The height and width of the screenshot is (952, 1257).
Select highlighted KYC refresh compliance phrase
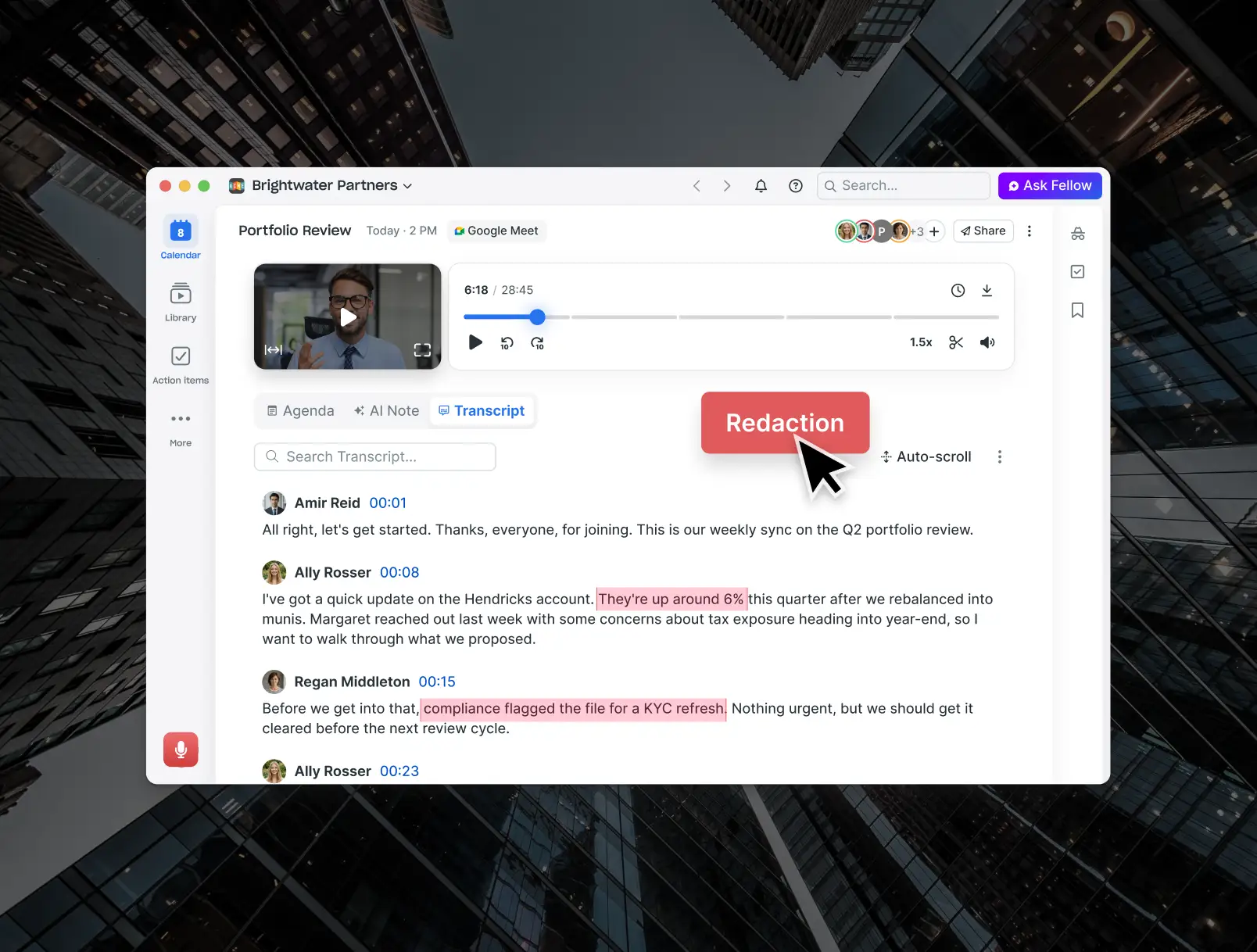point(574,709)
